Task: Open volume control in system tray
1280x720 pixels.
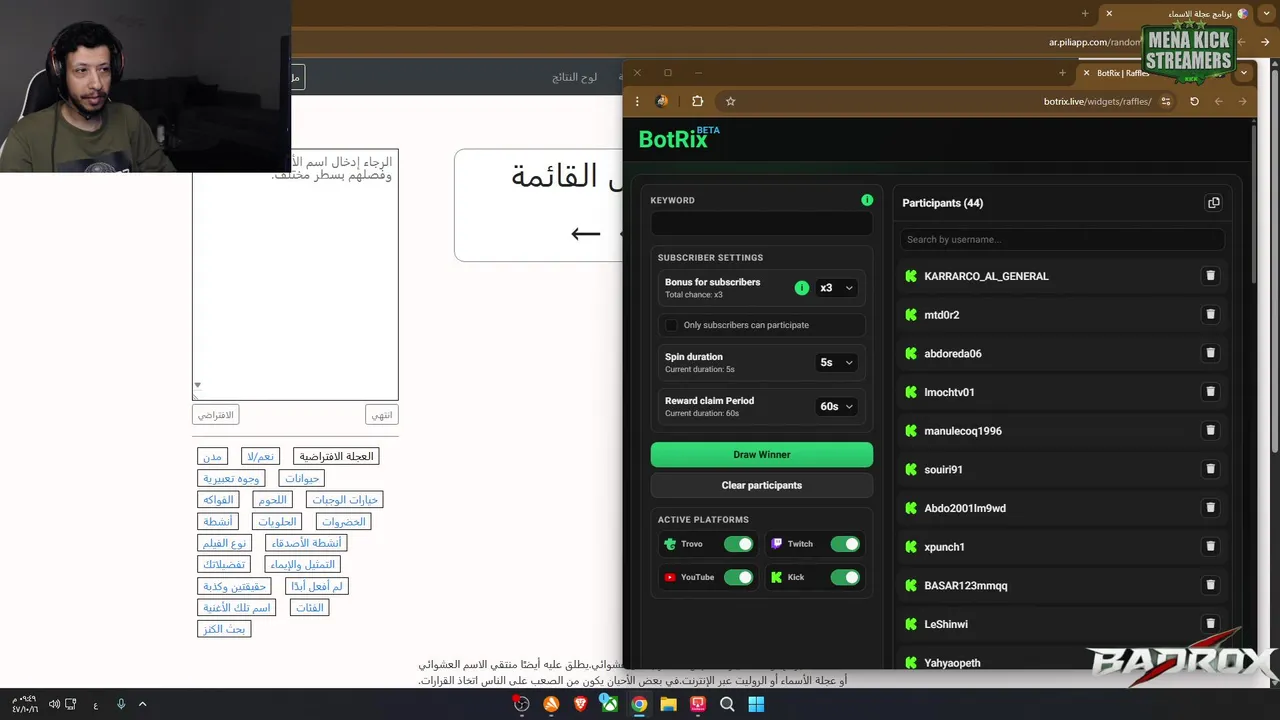Action: pos(54,704)
